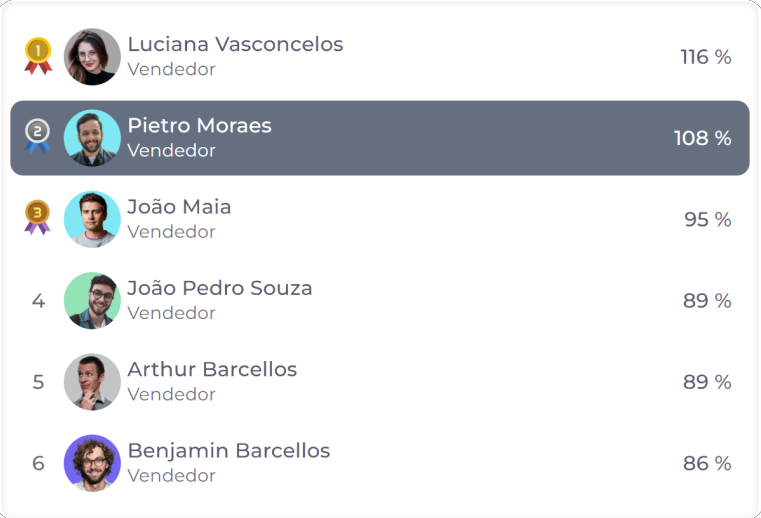Click rank number 4 in the list
This screenshot has width=761, height=518.
coord(38,301)
